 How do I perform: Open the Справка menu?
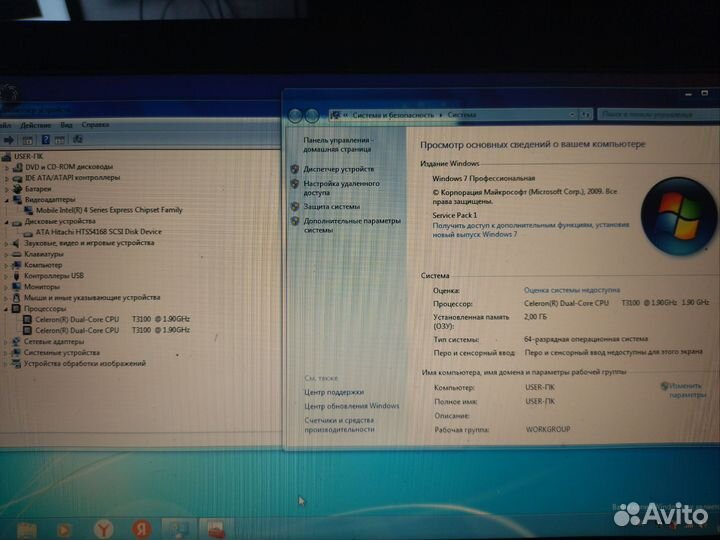click(x=95, y=124)
